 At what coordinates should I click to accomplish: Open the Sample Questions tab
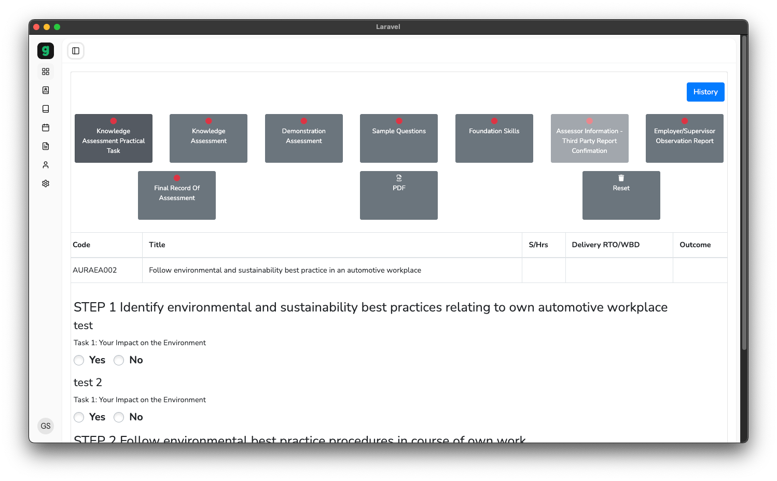tap(398, 138)
